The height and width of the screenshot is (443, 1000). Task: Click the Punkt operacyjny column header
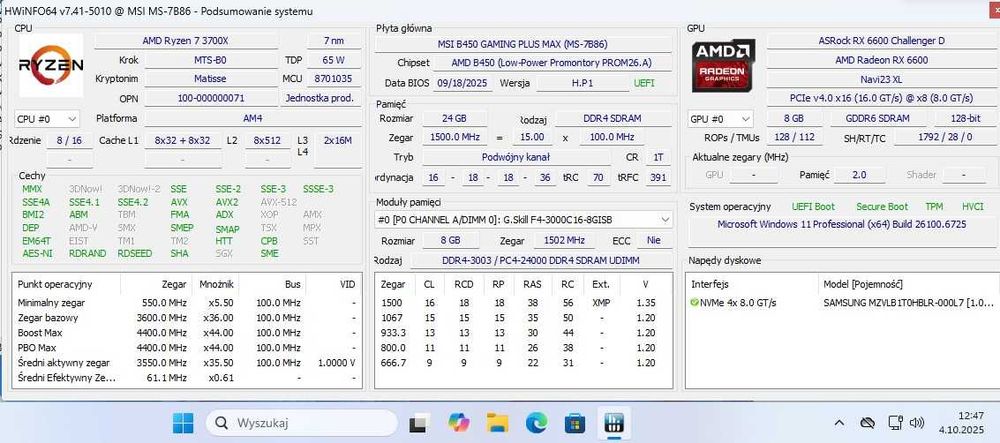tap(55, 284)
